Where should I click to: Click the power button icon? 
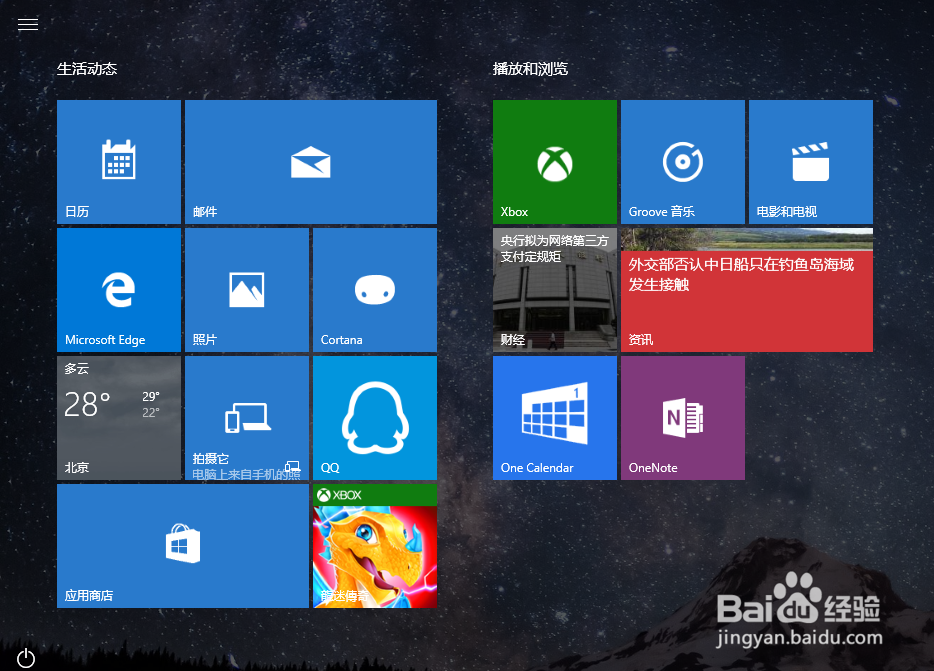[26, 658]
